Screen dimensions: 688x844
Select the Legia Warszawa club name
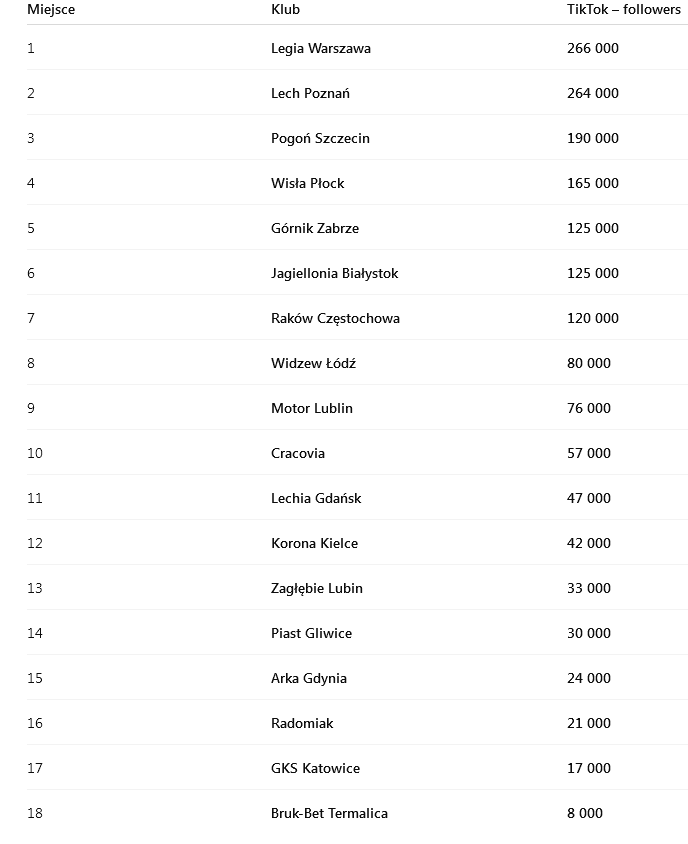[320, 48]
